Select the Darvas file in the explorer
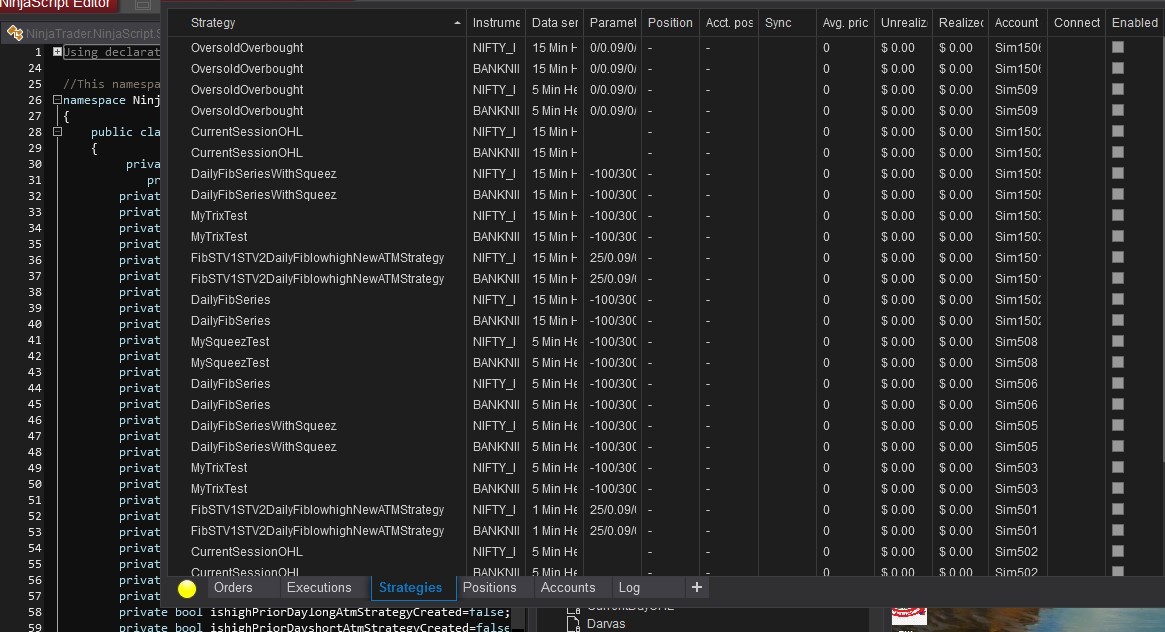This screenshot has width=1165, height=632. [x=606, y=624]
